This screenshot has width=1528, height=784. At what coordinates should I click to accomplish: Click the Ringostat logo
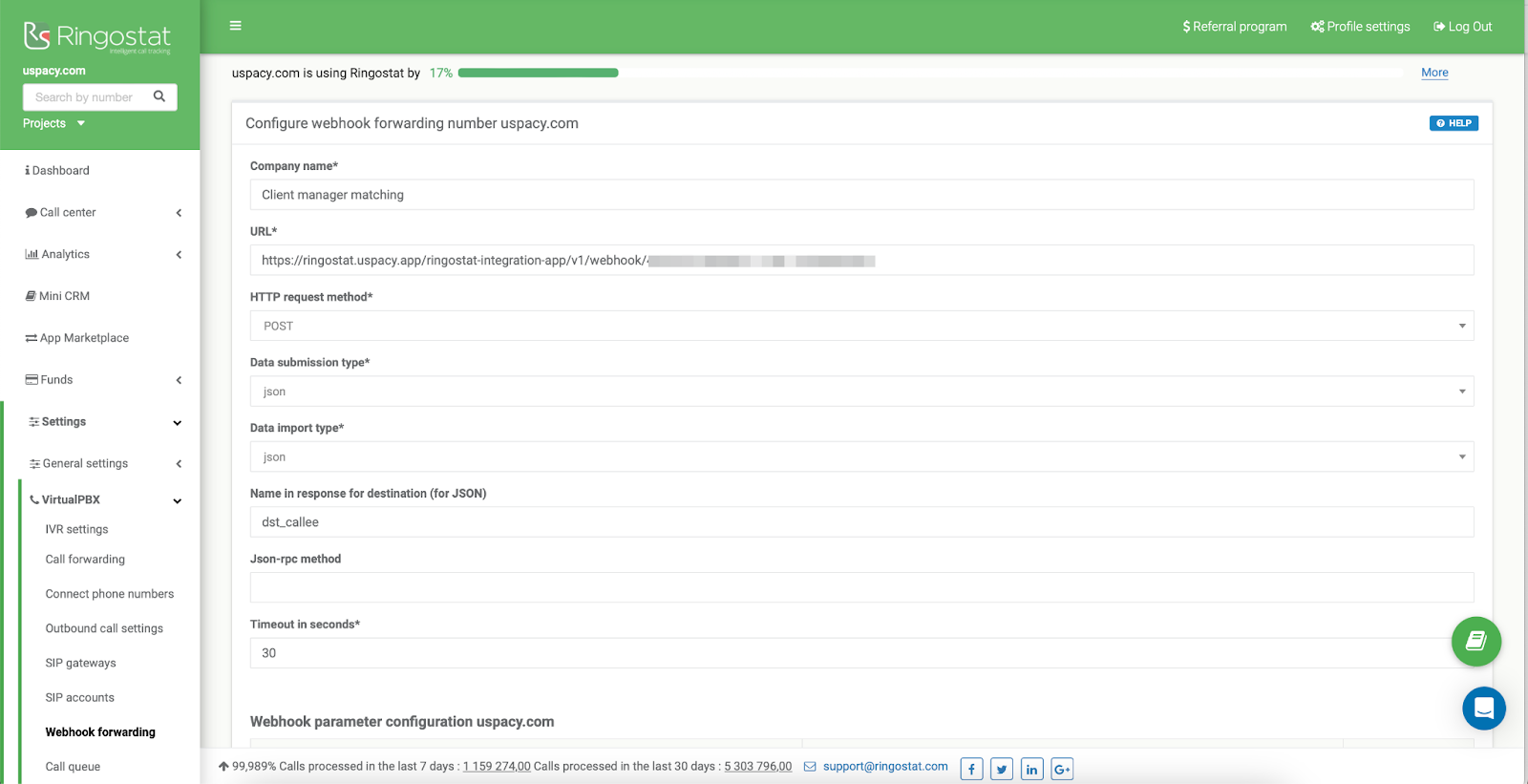click(97, 36)
